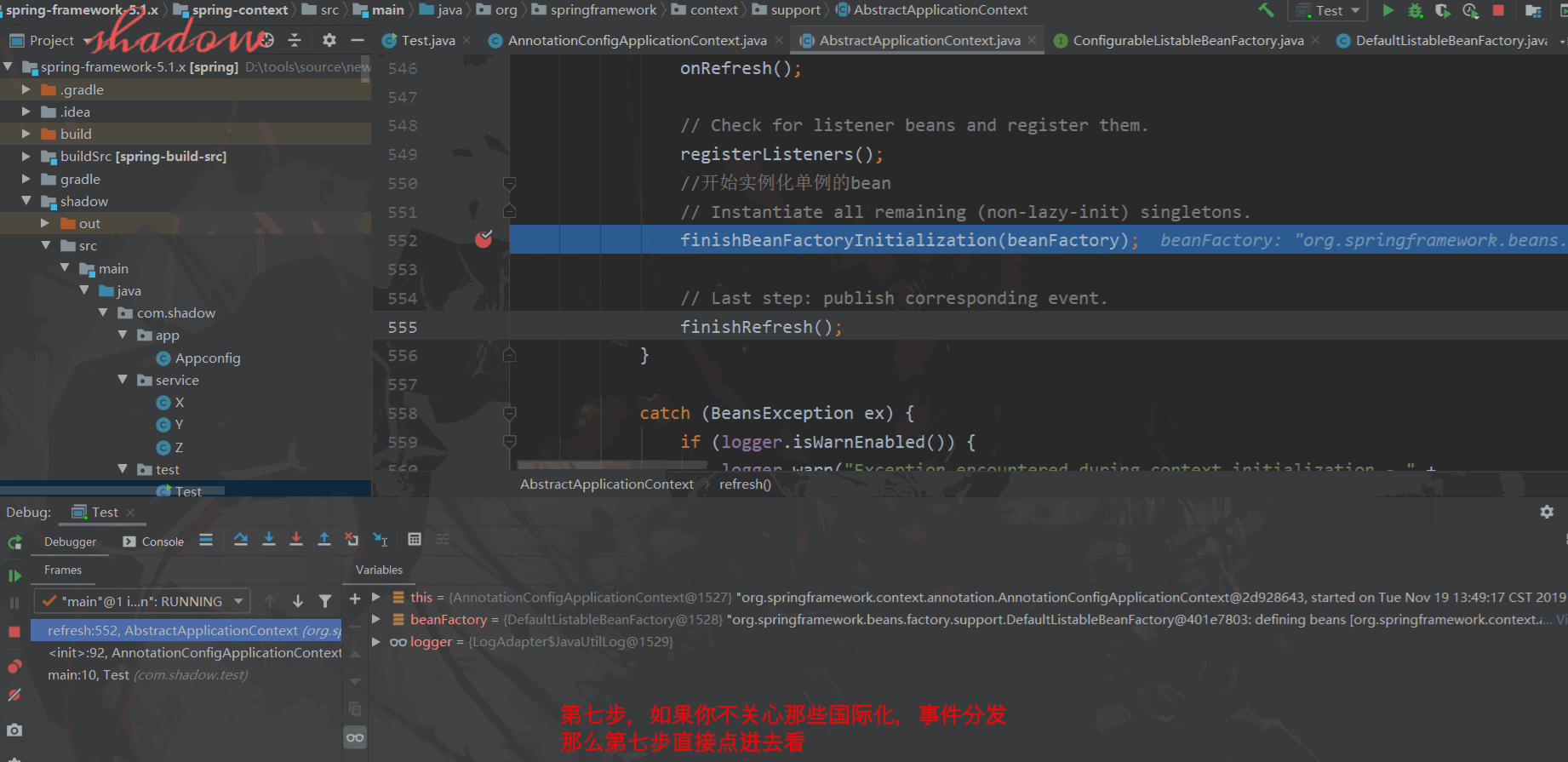
Task: Hide the Project panel with minus icon
Action: tap(358, 40)
